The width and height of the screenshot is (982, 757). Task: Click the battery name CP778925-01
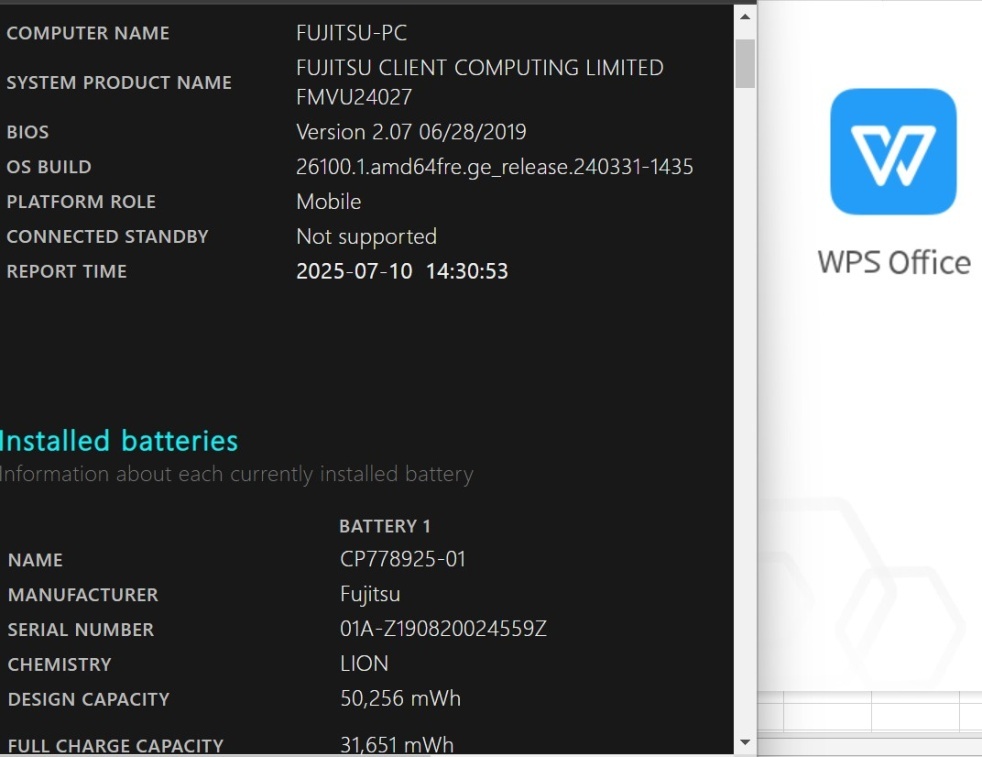pos(403,559)
